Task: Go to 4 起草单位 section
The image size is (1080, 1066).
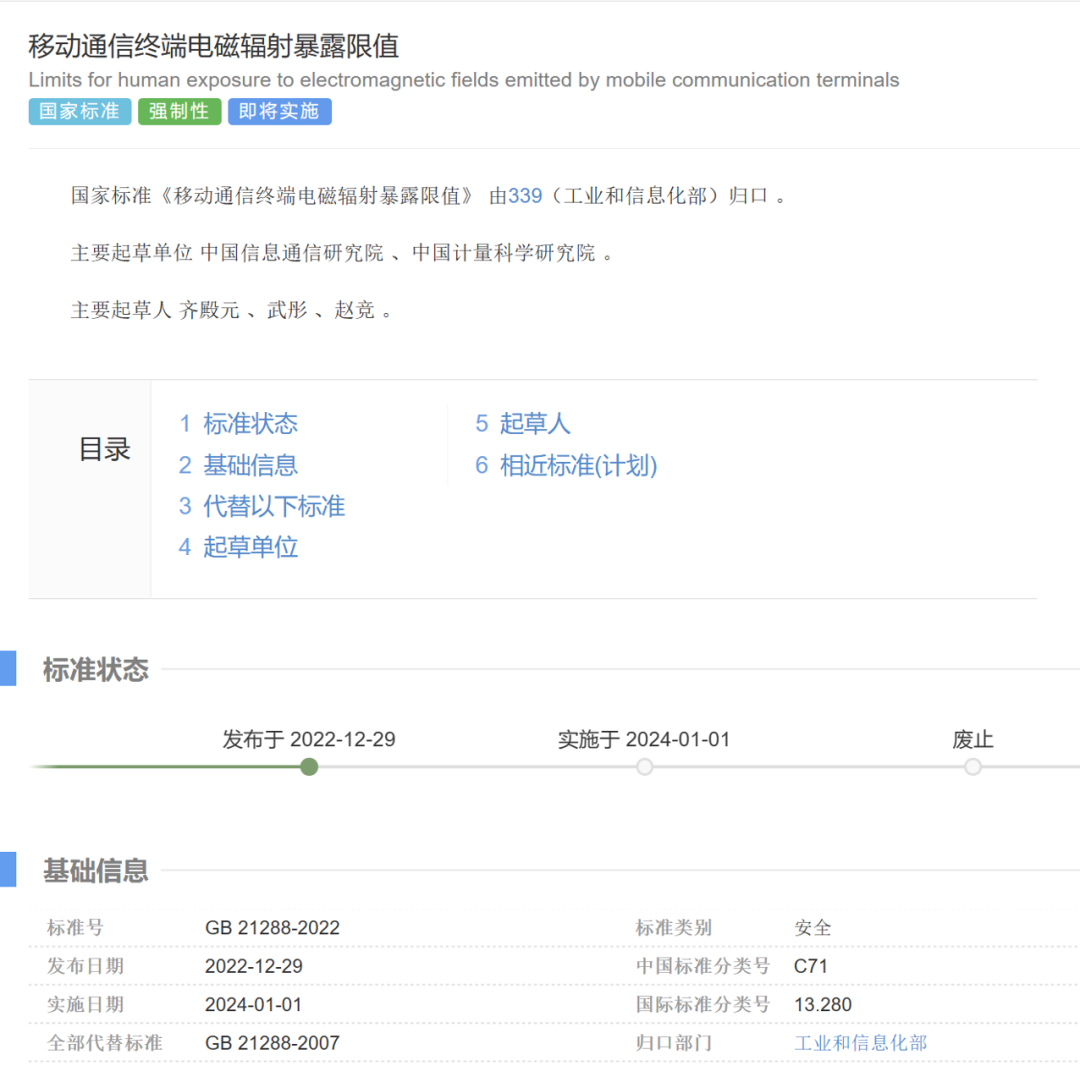Action: (239, 547)
